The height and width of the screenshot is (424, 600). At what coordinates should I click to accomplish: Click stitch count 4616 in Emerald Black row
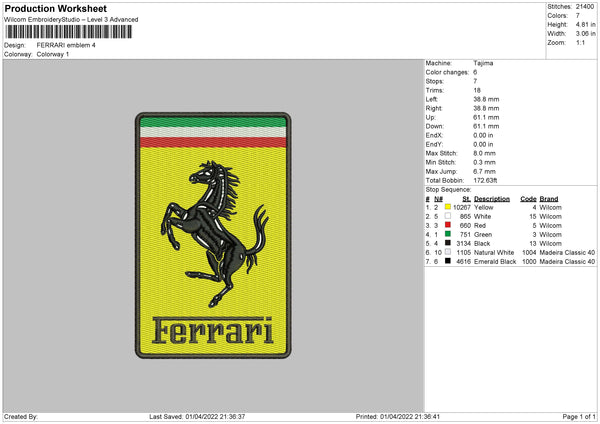tap(463, 262)
